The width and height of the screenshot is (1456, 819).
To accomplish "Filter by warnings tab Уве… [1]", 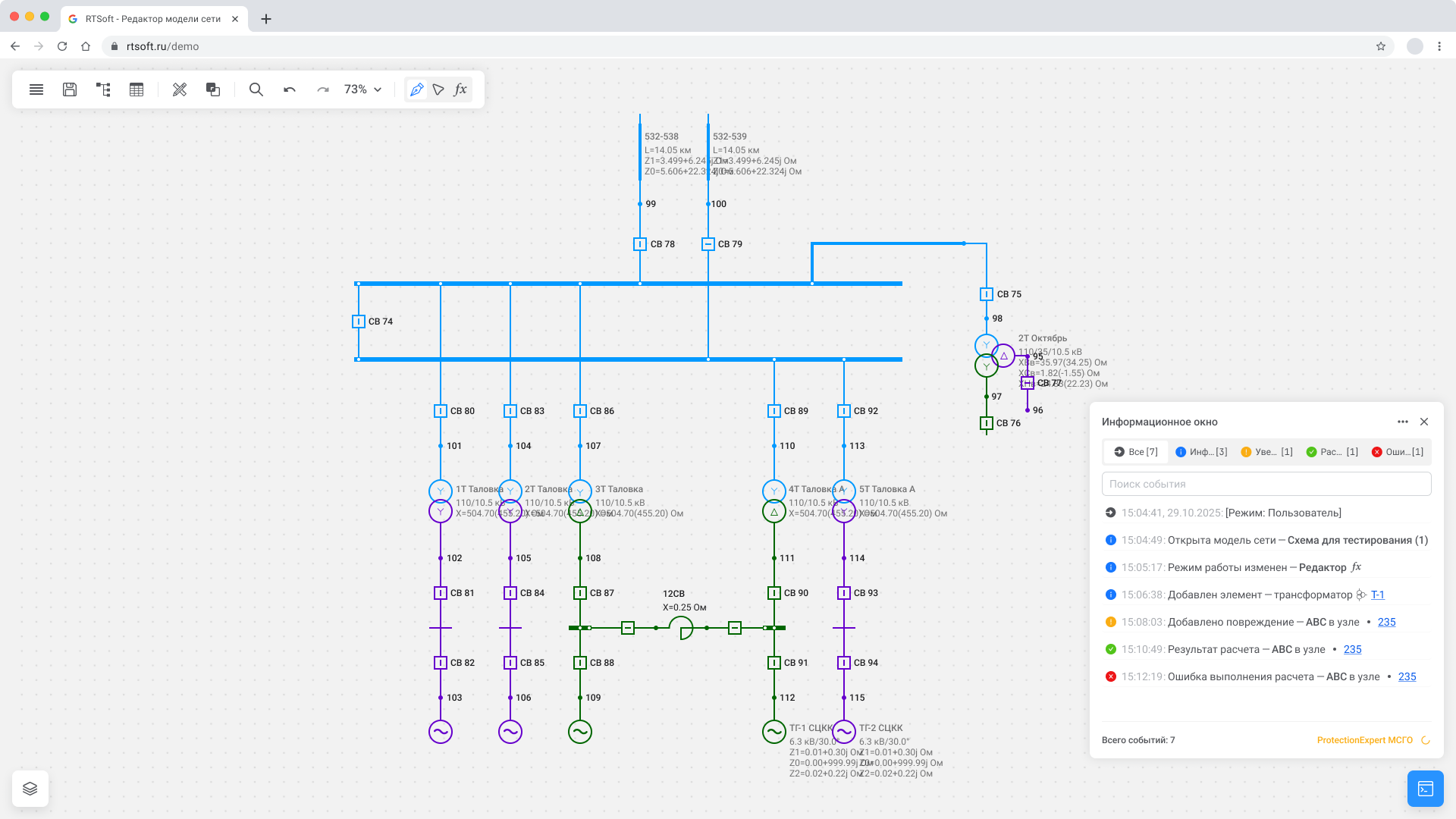I will [x=1266, y=452].
